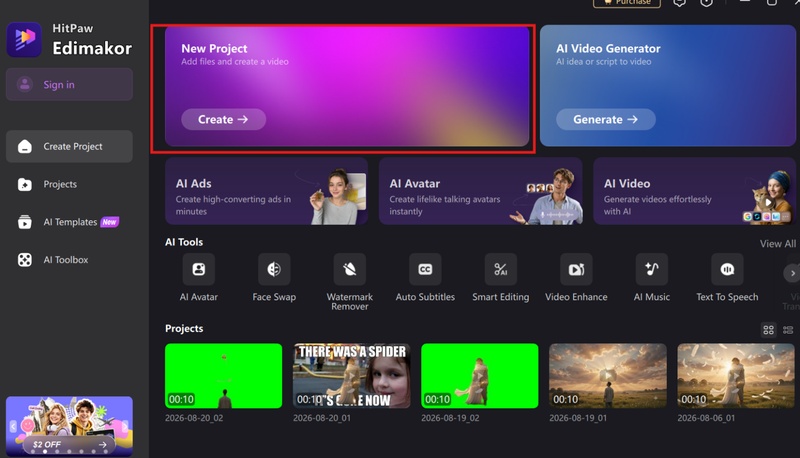800x458 pixels.
Task: Open the AI Avatar tool icon
Action: click(x=198, y=269)
